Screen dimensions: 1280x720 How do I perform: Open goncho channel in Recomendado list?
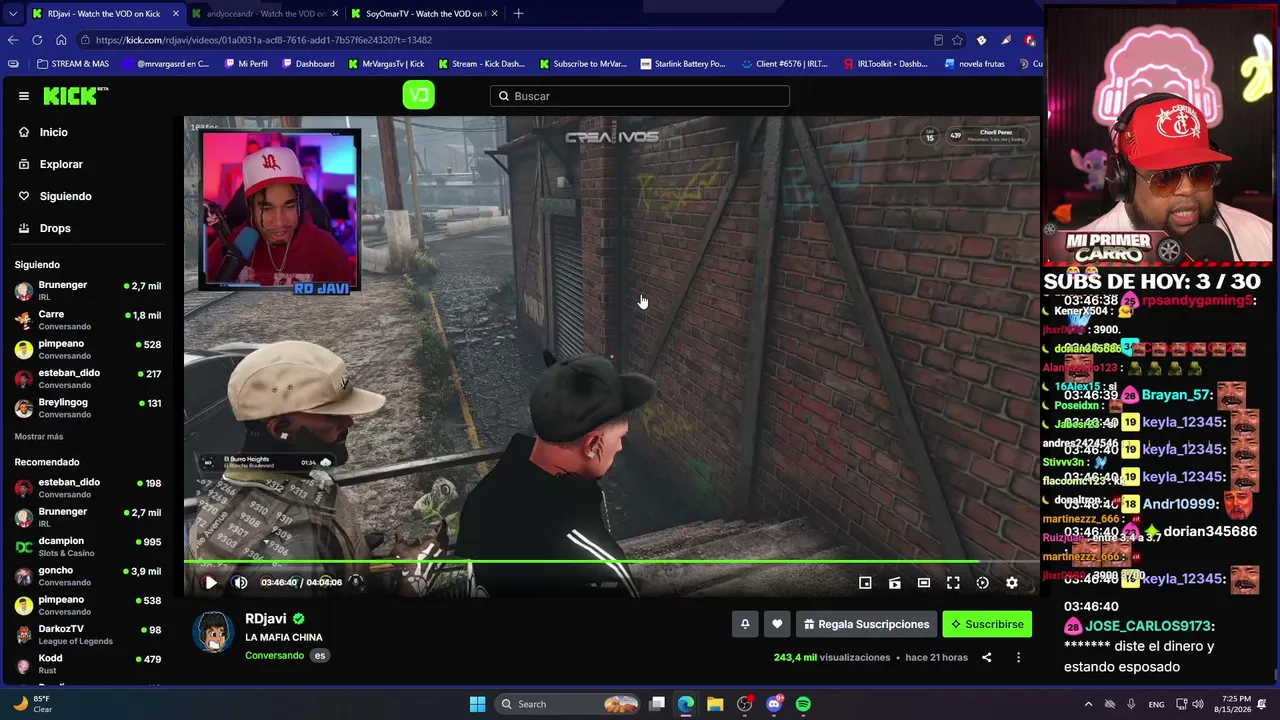pos(88,576)
